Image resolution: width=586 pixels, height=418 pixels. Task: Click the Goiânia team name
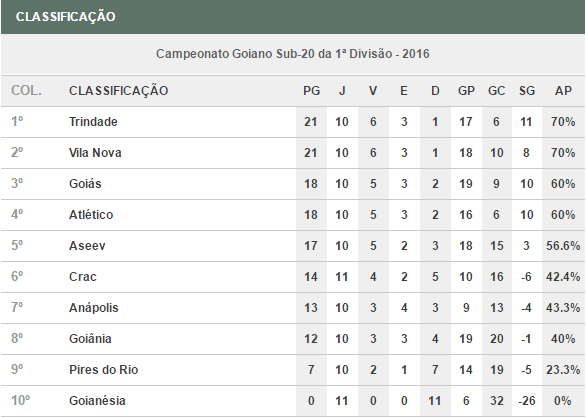(x=90, y=339)
